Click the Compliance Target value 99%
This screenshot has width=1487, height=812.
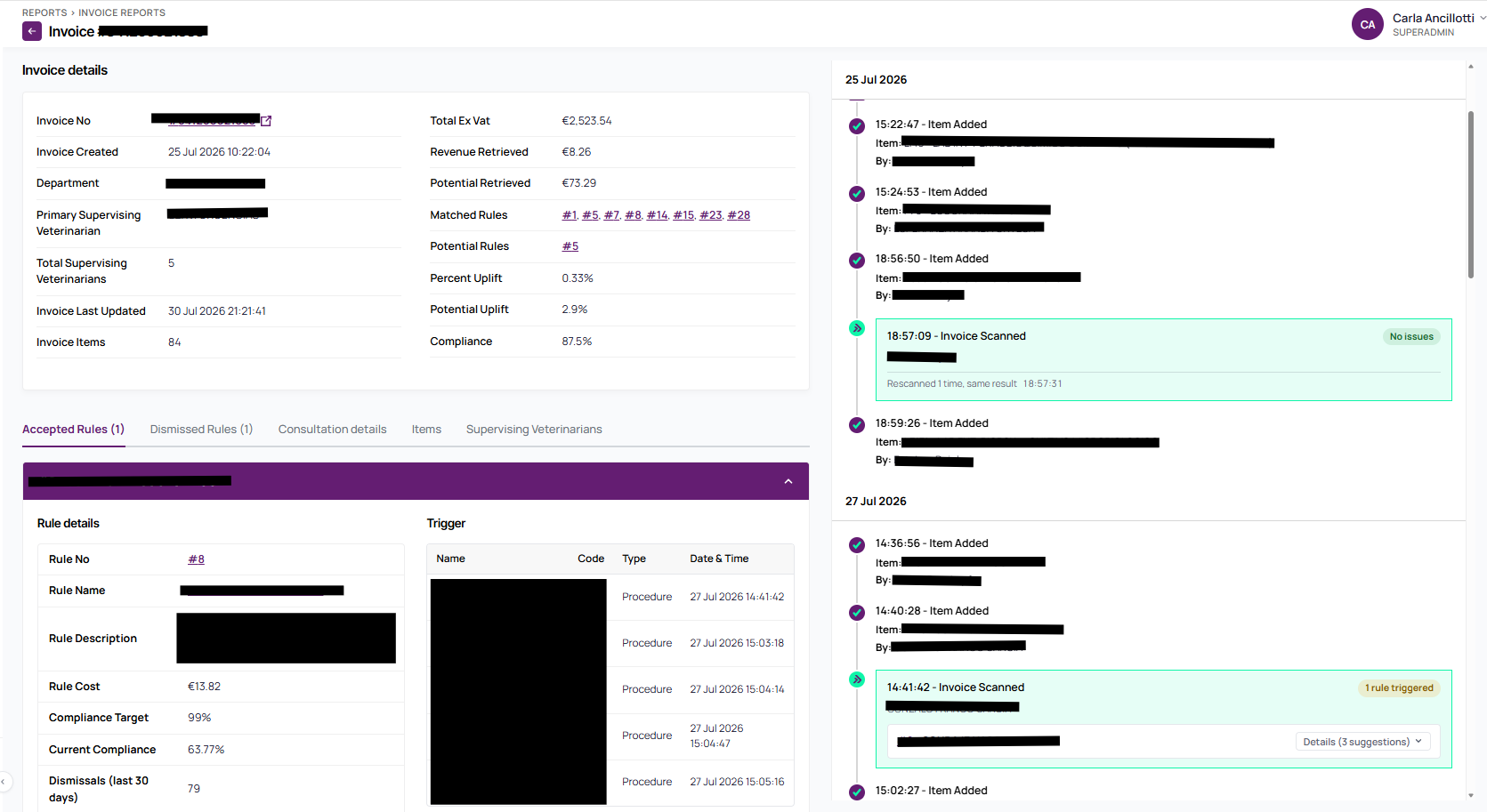click(199, 718)
